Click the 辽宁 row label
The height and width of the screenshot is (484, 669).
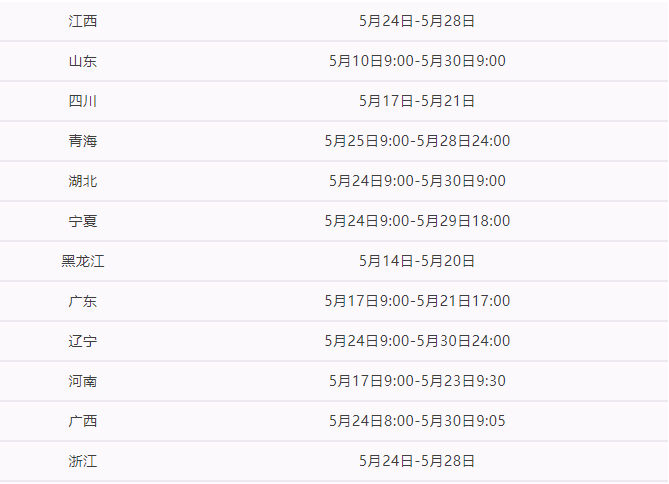pos(83,341)
